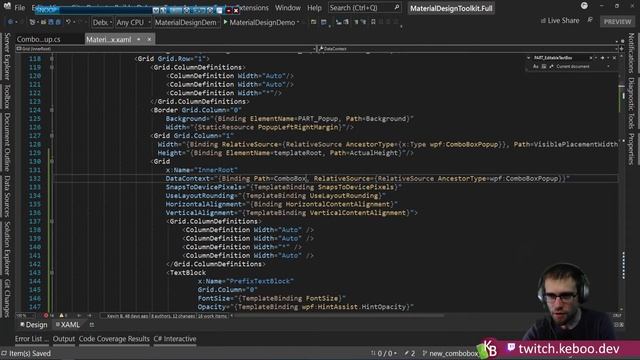Screen dimensions: 640x360
Task: Open the Output panel tab
Action: click(64, 339)
